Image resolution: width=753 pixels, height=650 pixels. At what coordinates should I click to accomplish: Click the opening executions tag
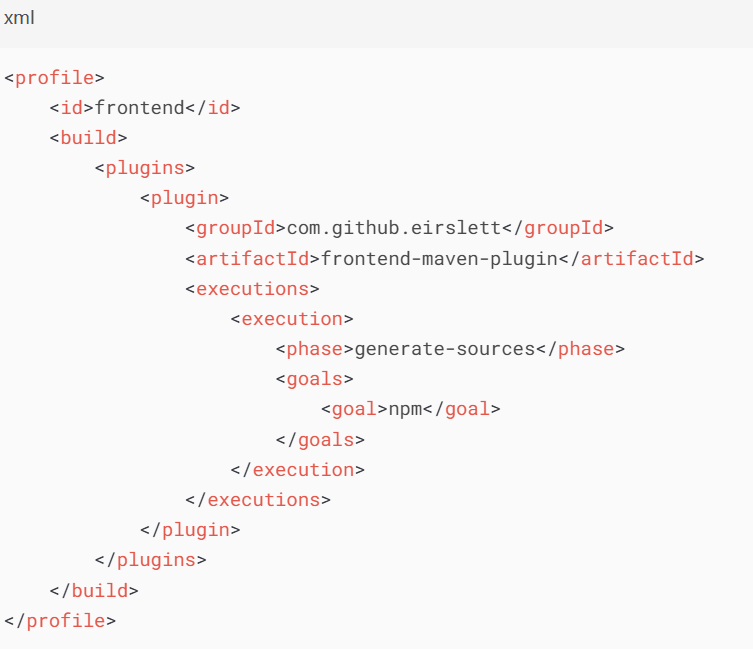pyautogui.click(x=253, y=289)
